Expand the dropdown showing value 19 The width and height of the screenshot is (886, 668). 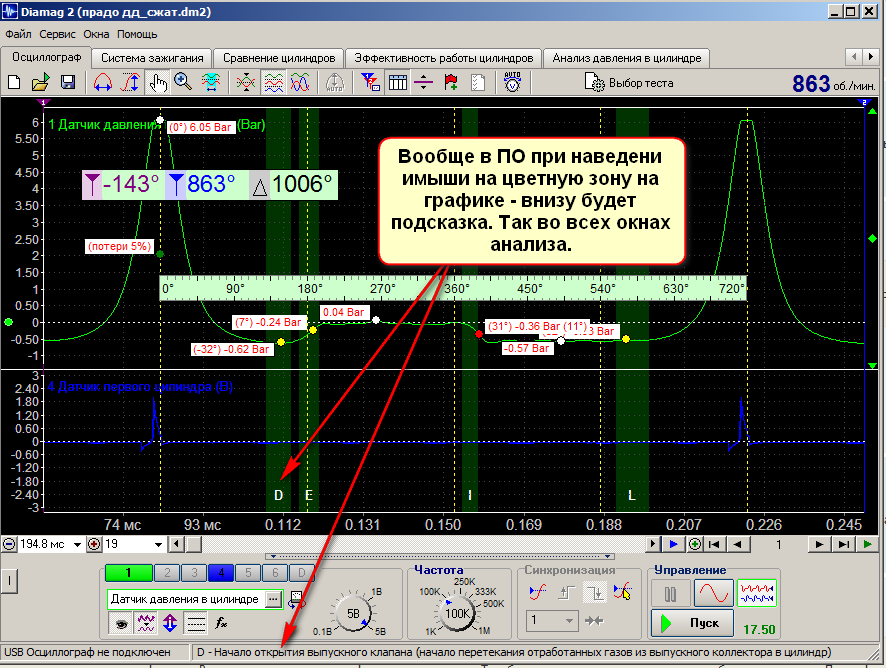click(x=158, y=545)
